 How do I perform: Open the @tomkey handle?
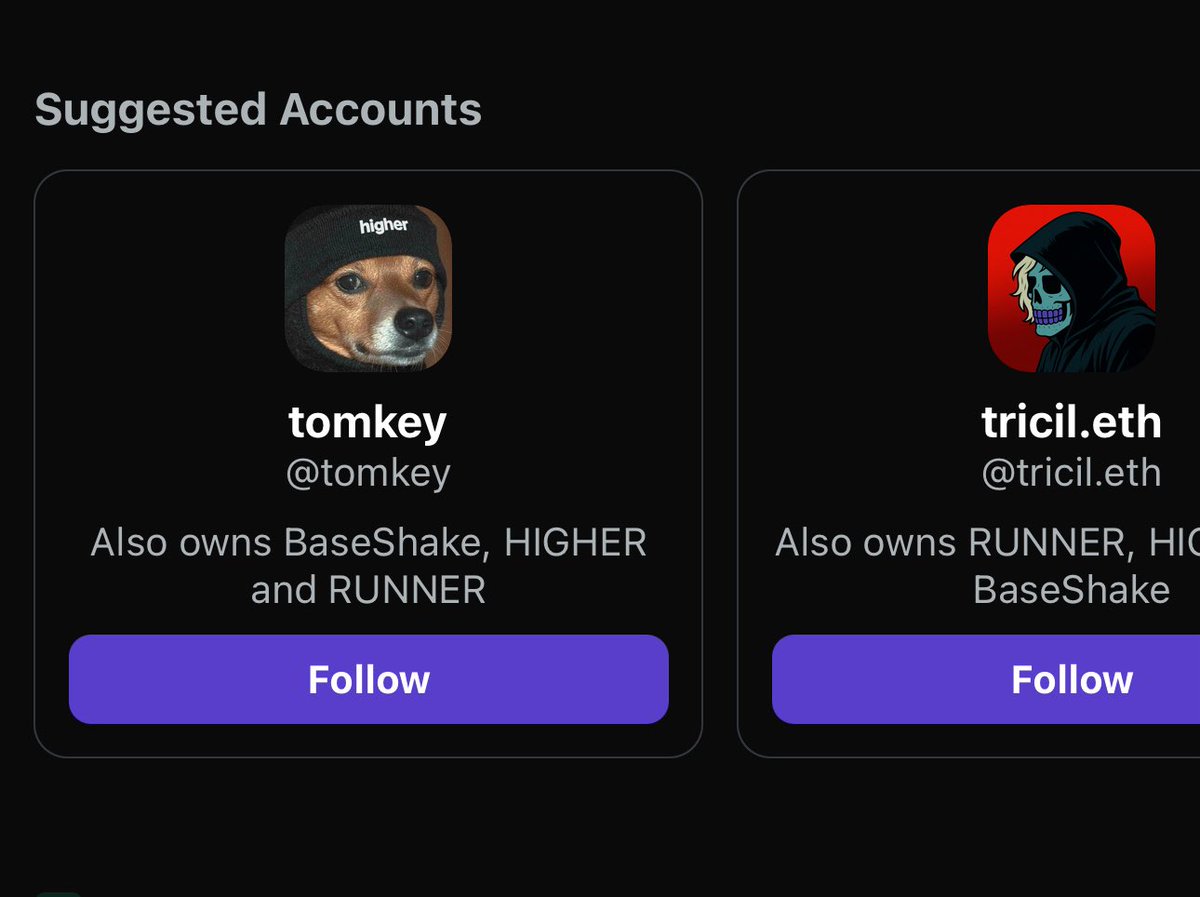368,473
